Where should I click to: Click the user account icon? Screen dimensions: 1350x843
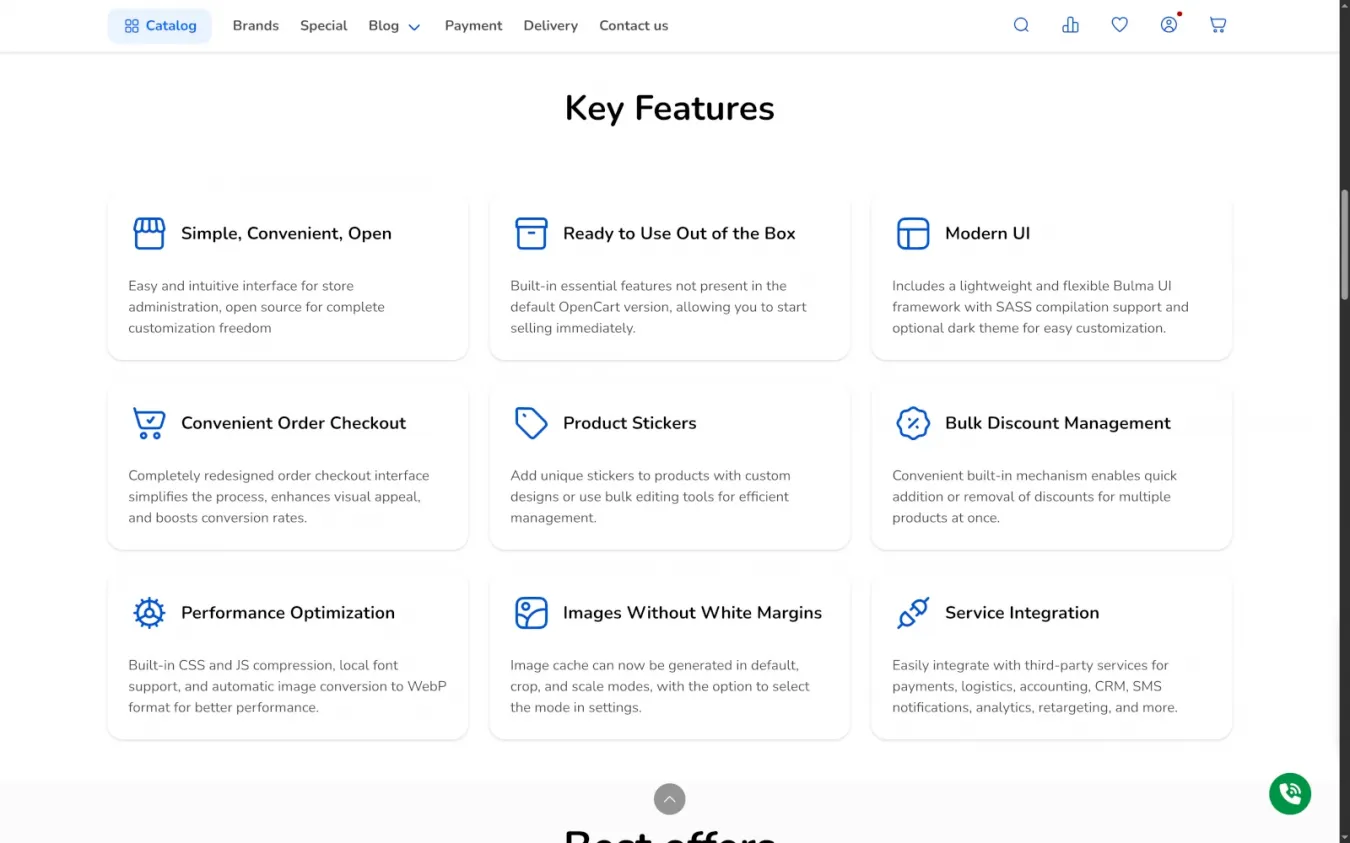tap(1168, 25)
